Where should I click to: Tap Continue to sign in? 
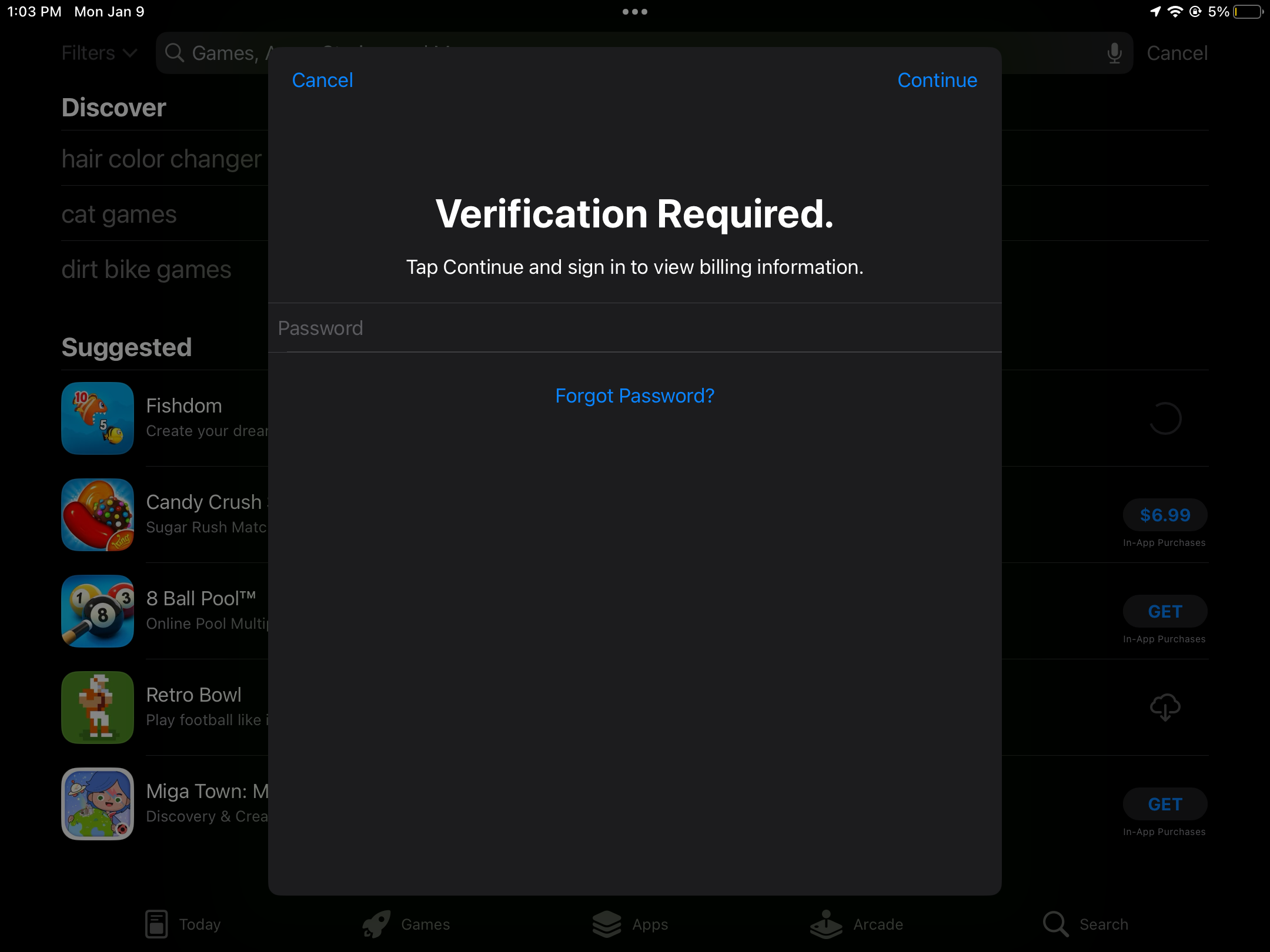click(x=937, y=80)
